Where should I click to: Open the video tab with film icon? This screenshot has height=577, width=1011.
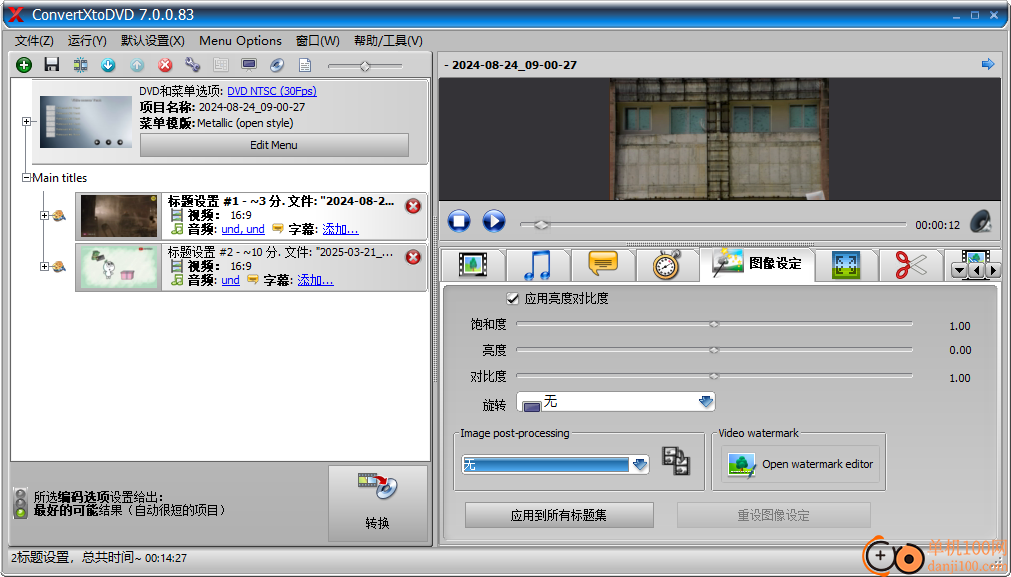coord(473,264)
